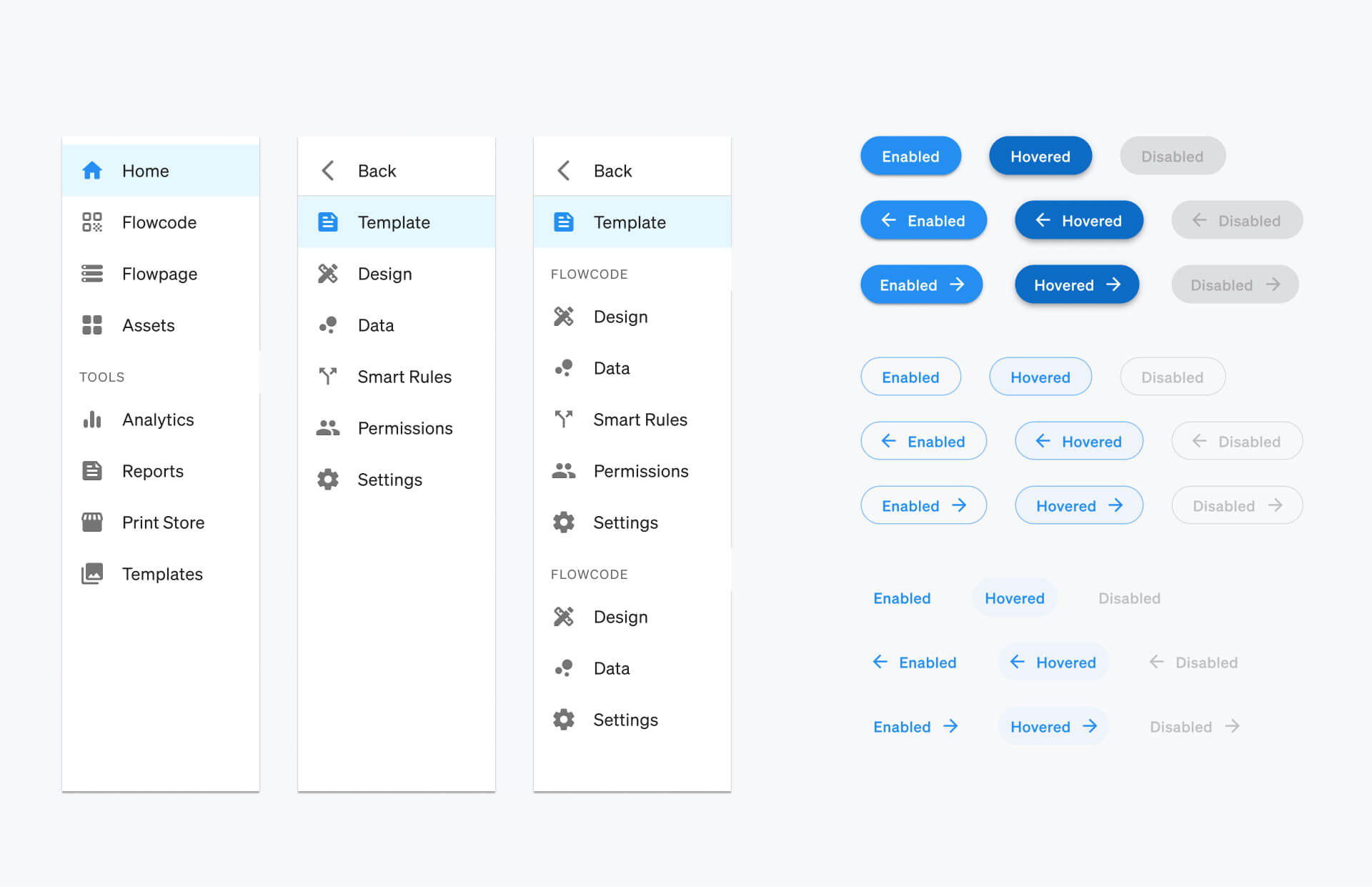Screen dimensions: 1372x887
Task: Click text-only Hovered button with right arrow
Action: [x=1053, y=727]
